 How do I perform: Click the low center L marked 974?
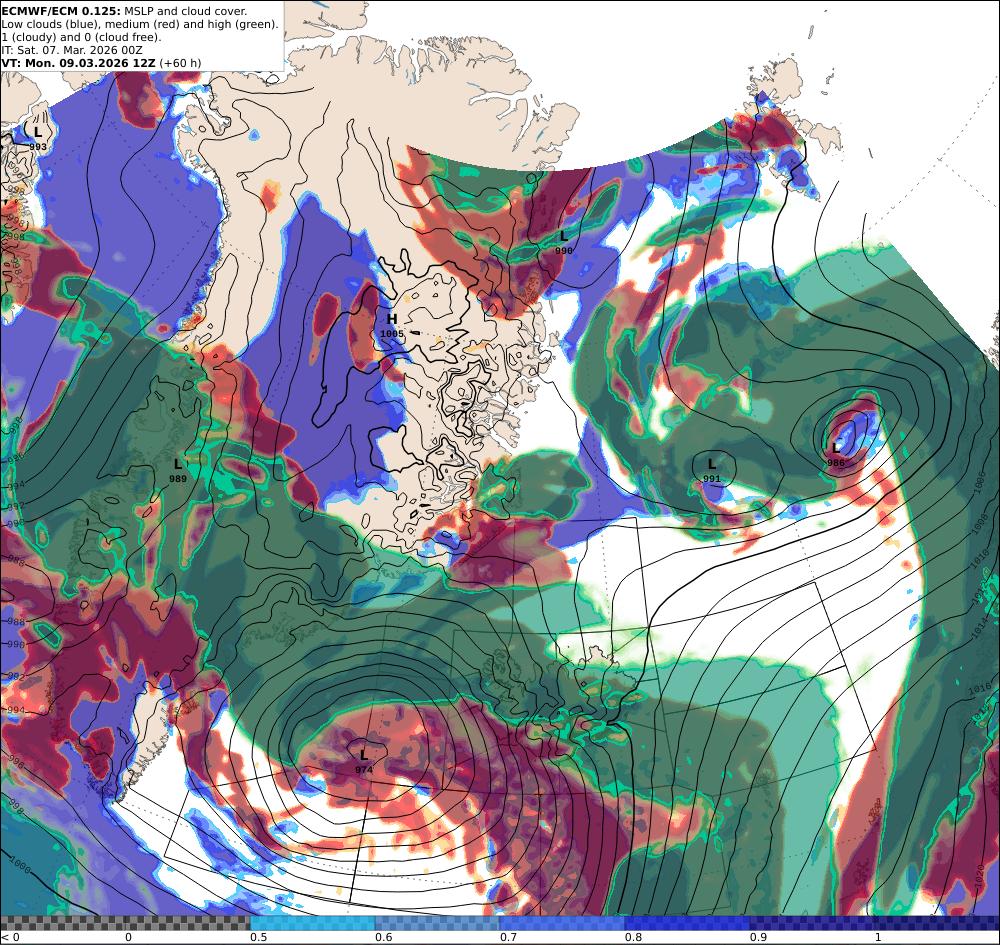364,755
